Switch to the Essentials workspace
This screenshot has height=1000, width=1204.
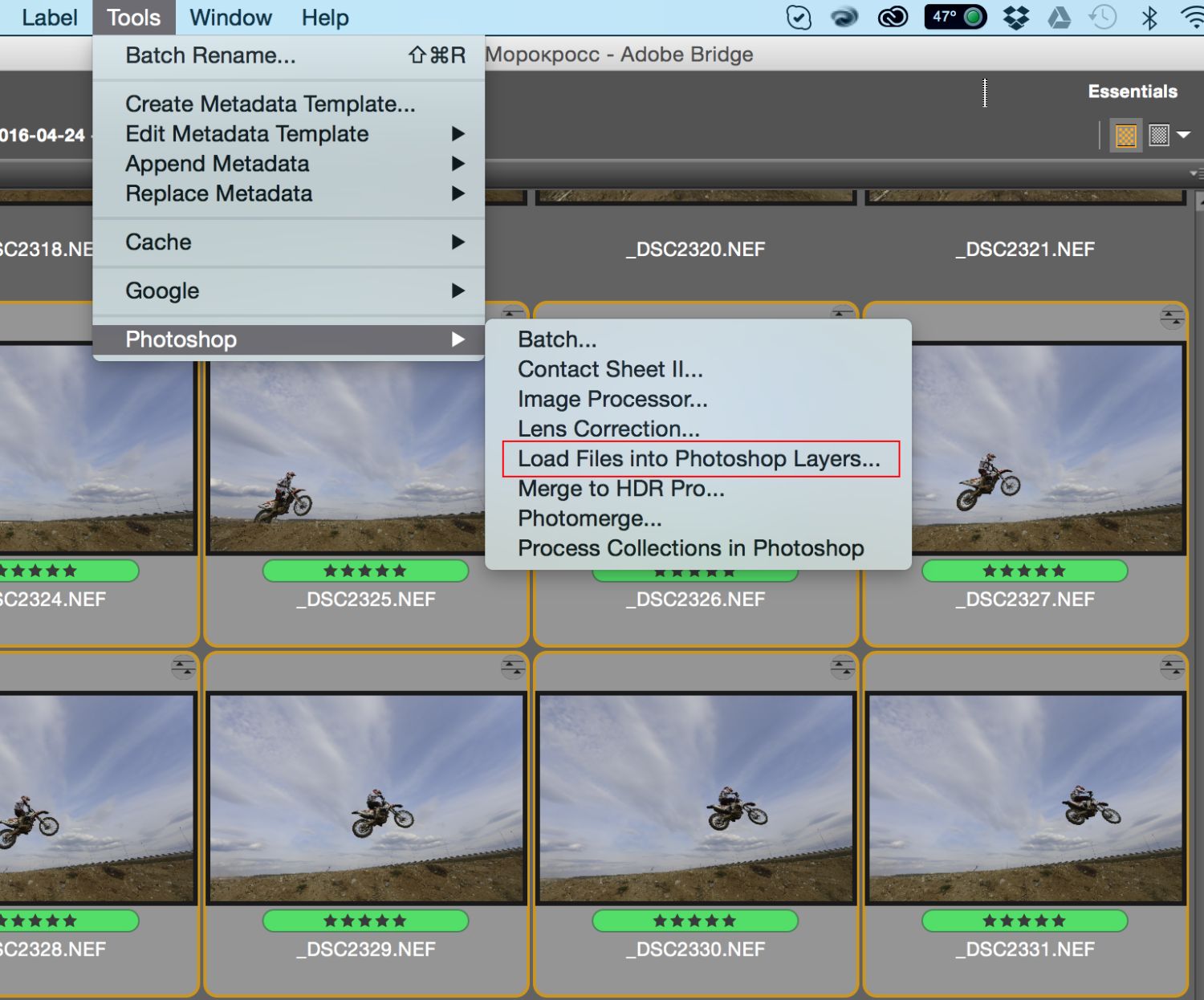coord(1132,91)
